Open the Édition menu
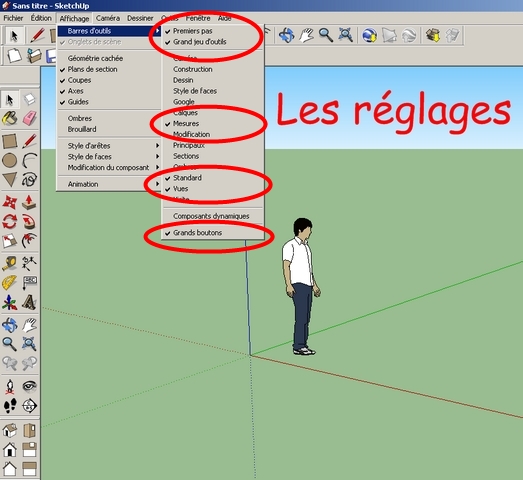Image resolution: width=523 pixels, height=480 pixels. [41, 18]
